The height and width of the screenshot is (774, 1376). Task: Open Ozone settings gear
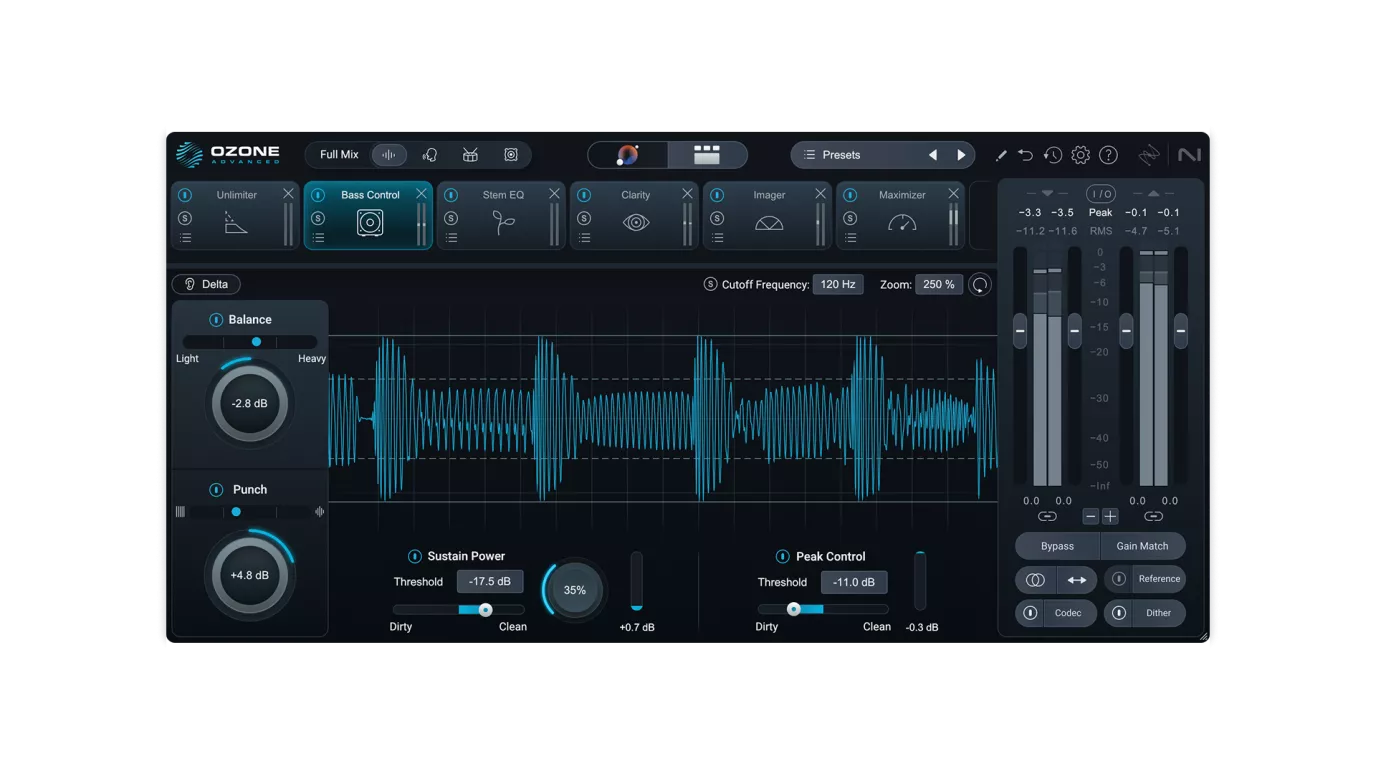[1080, 155]
